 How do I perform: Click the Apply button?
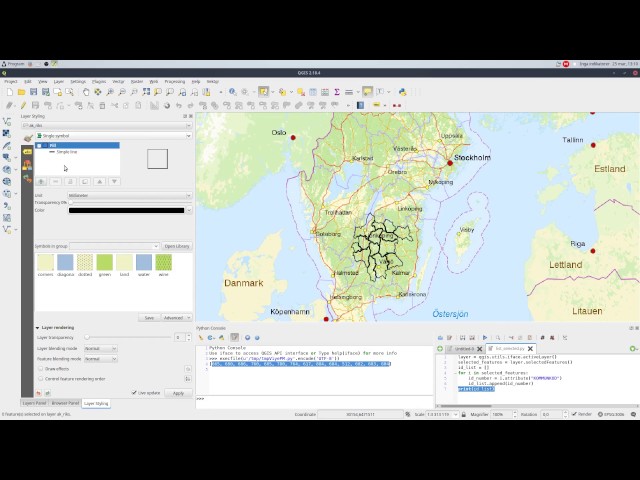click(x=178, y=393)
